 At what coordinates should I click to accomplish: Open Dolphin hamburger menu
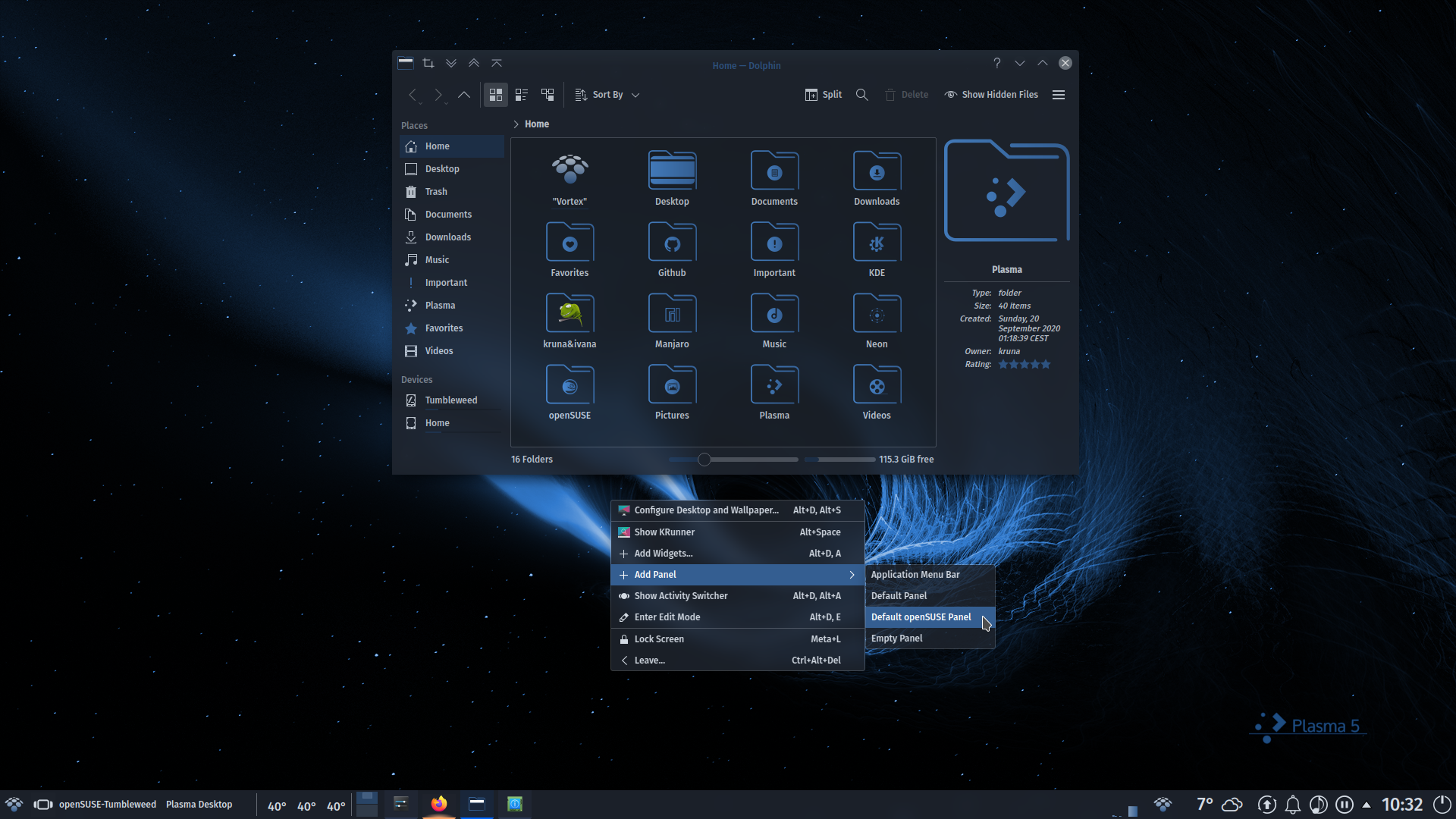(1059, 95)
